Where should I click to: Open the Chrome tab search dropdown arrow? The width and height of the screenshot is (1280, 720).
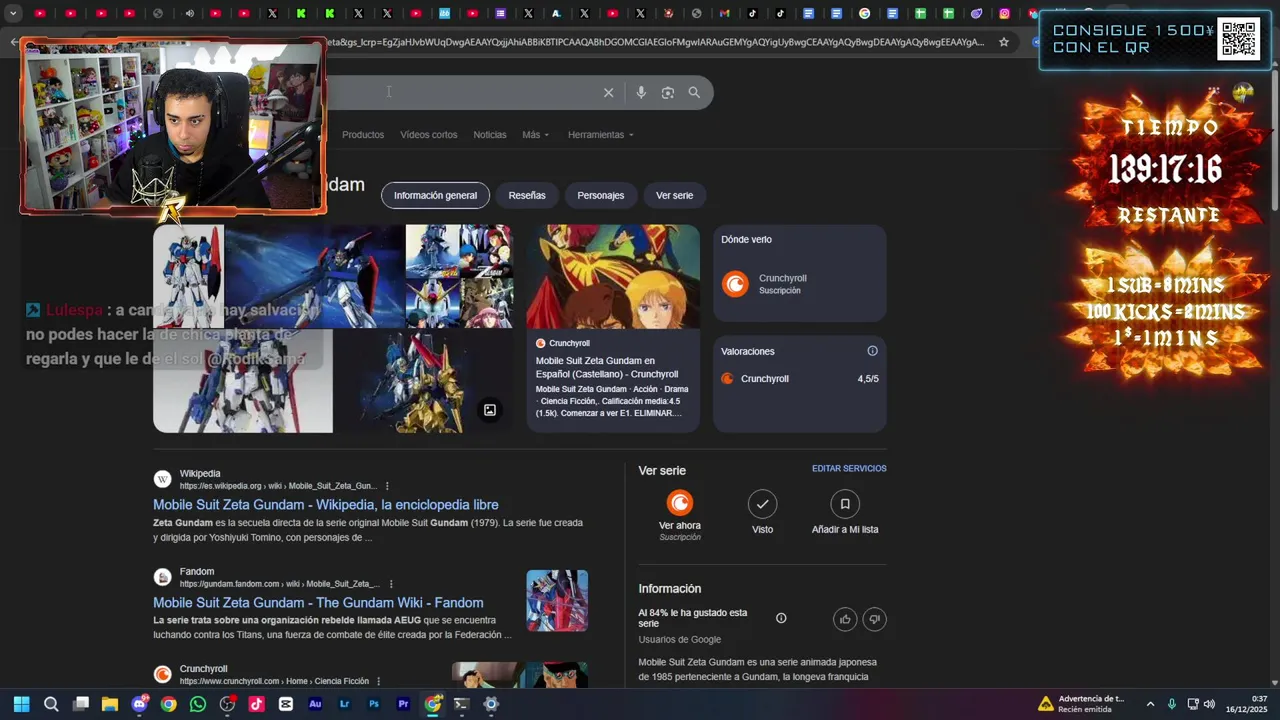click(13, 13)
